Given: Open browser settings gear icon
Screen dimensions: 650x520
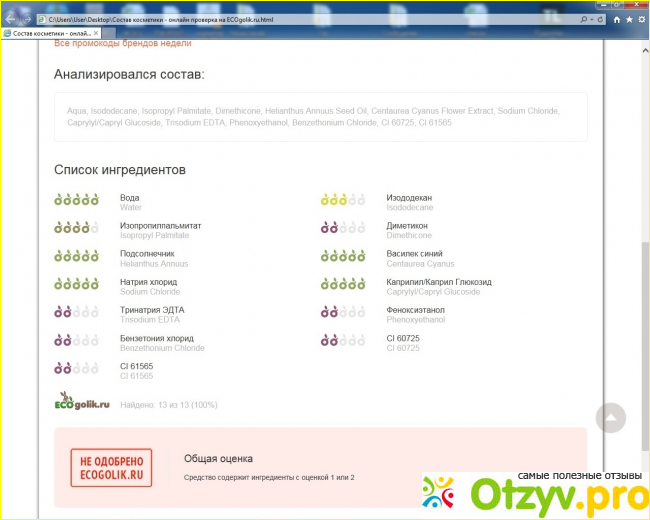Looking at the screenshot, I should click(x=643, y=20).
